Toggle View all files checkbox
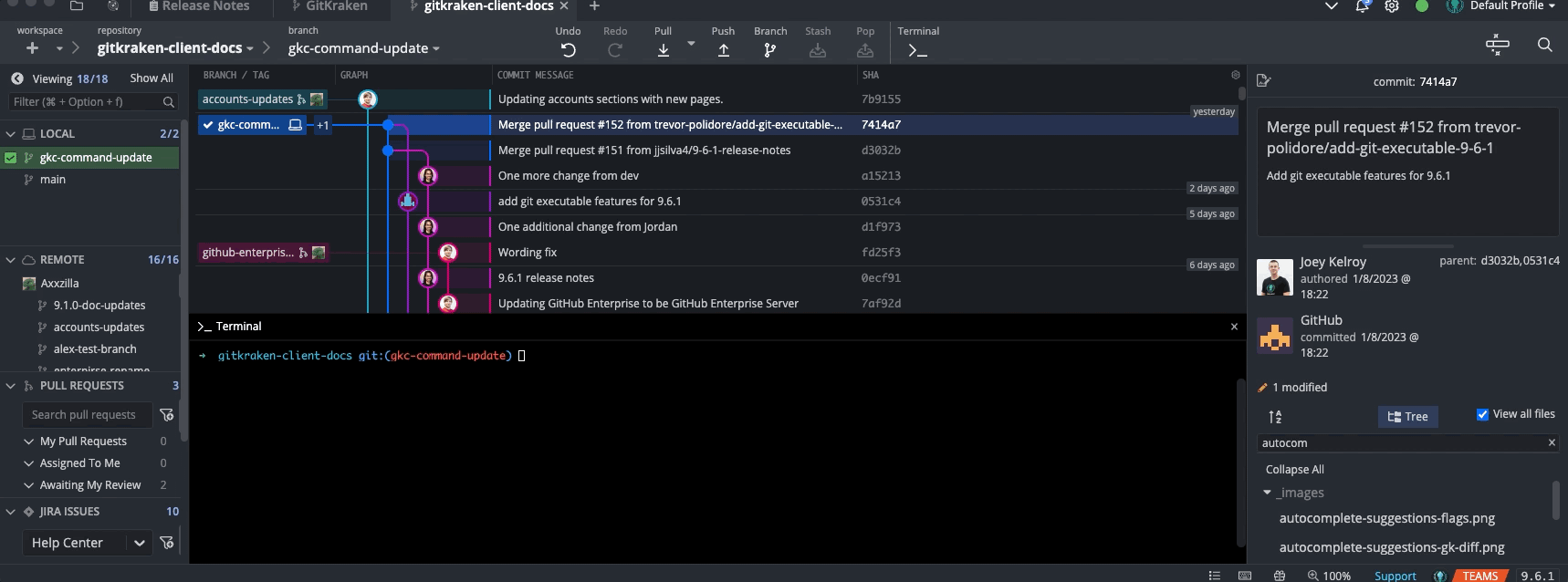The image size is (1568, 582). tap(1482, 414)
